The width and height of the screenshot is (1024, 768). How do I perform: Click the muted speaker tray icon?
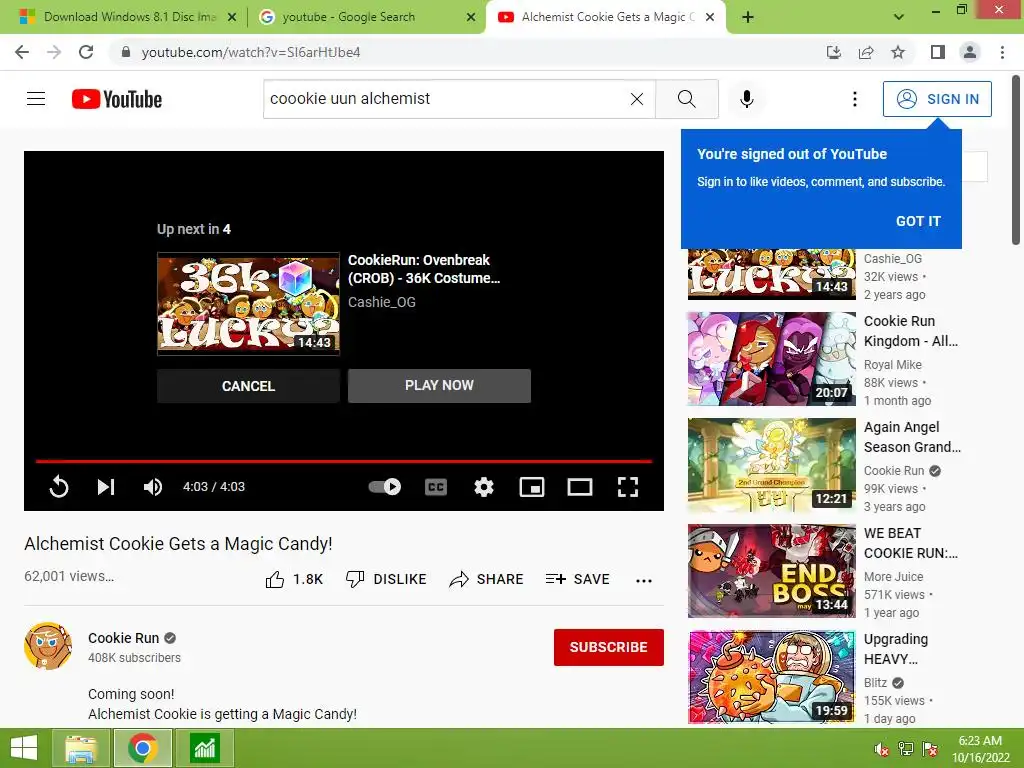pyautogui.click(x=882, y=749)
